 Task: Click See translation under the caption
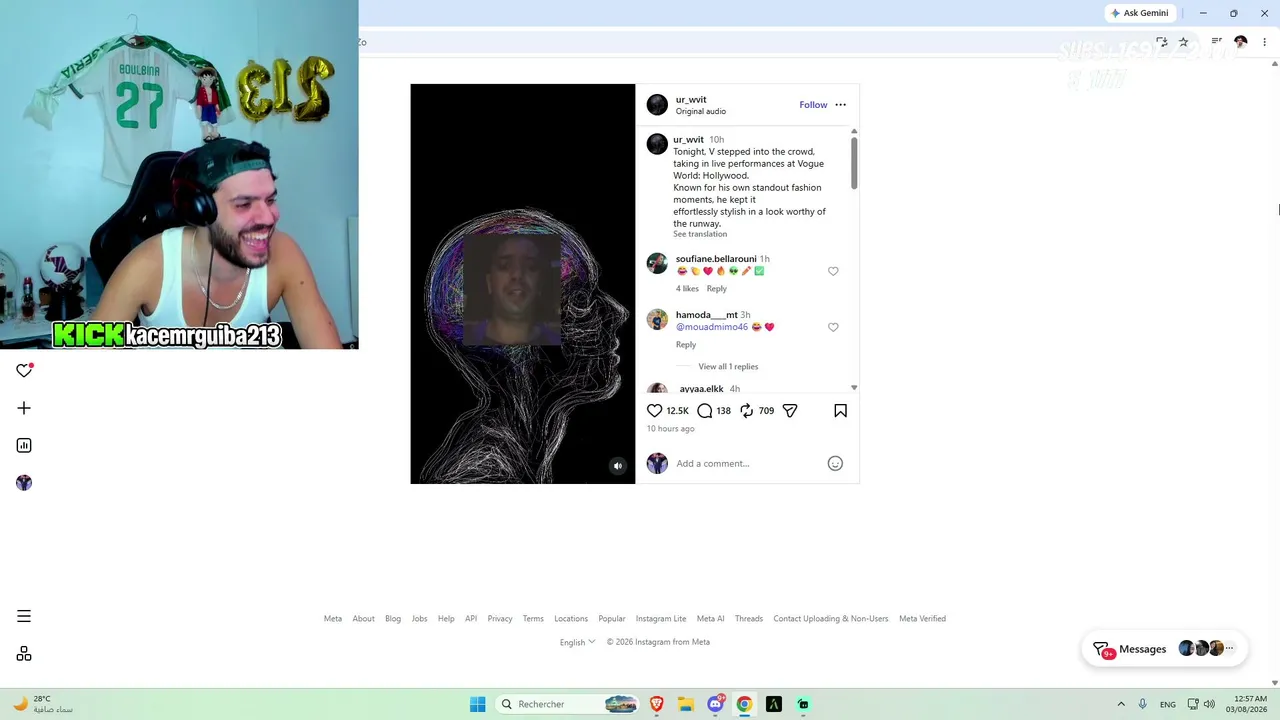coord(700,234)
